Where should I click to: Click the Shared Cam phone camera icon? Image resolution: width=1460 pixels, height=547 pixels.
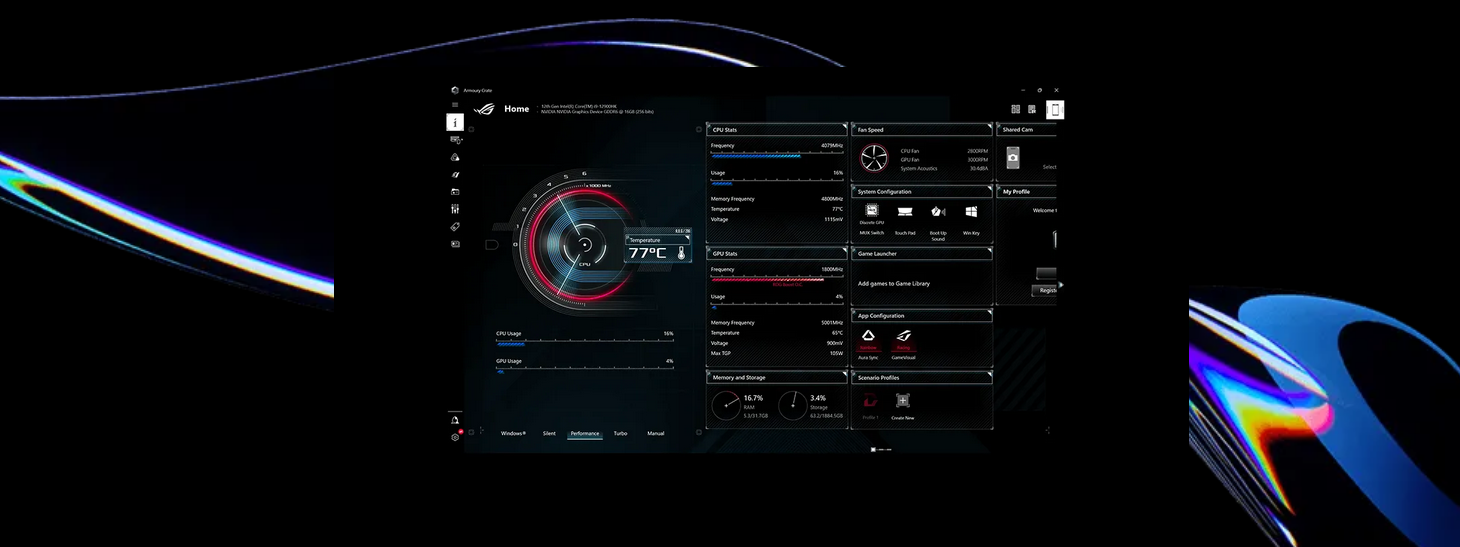(x=1013, y=158)
